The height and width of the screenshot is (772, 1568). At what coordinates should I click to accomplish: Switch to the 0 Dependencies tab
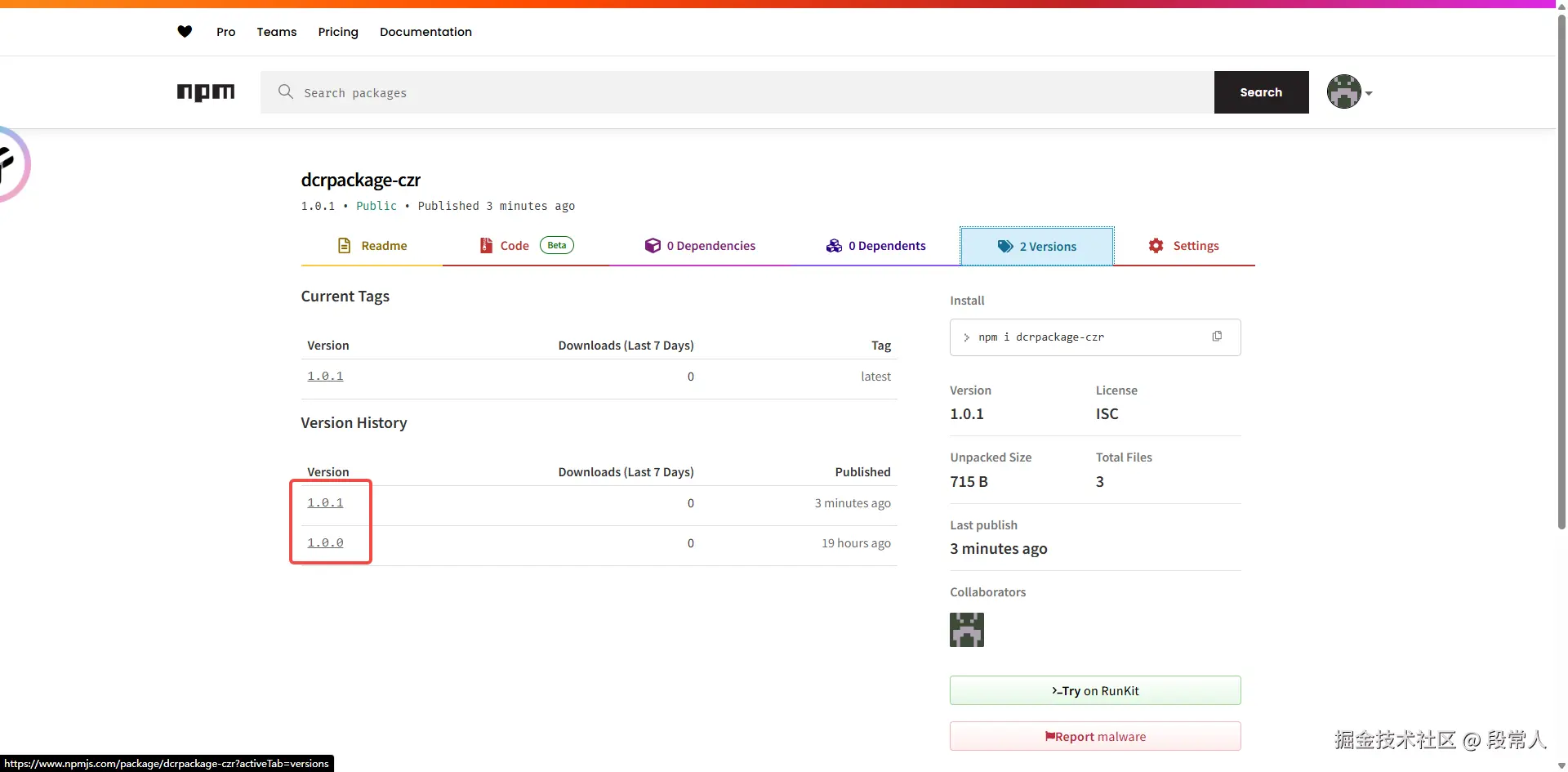[x=700, y=246]
